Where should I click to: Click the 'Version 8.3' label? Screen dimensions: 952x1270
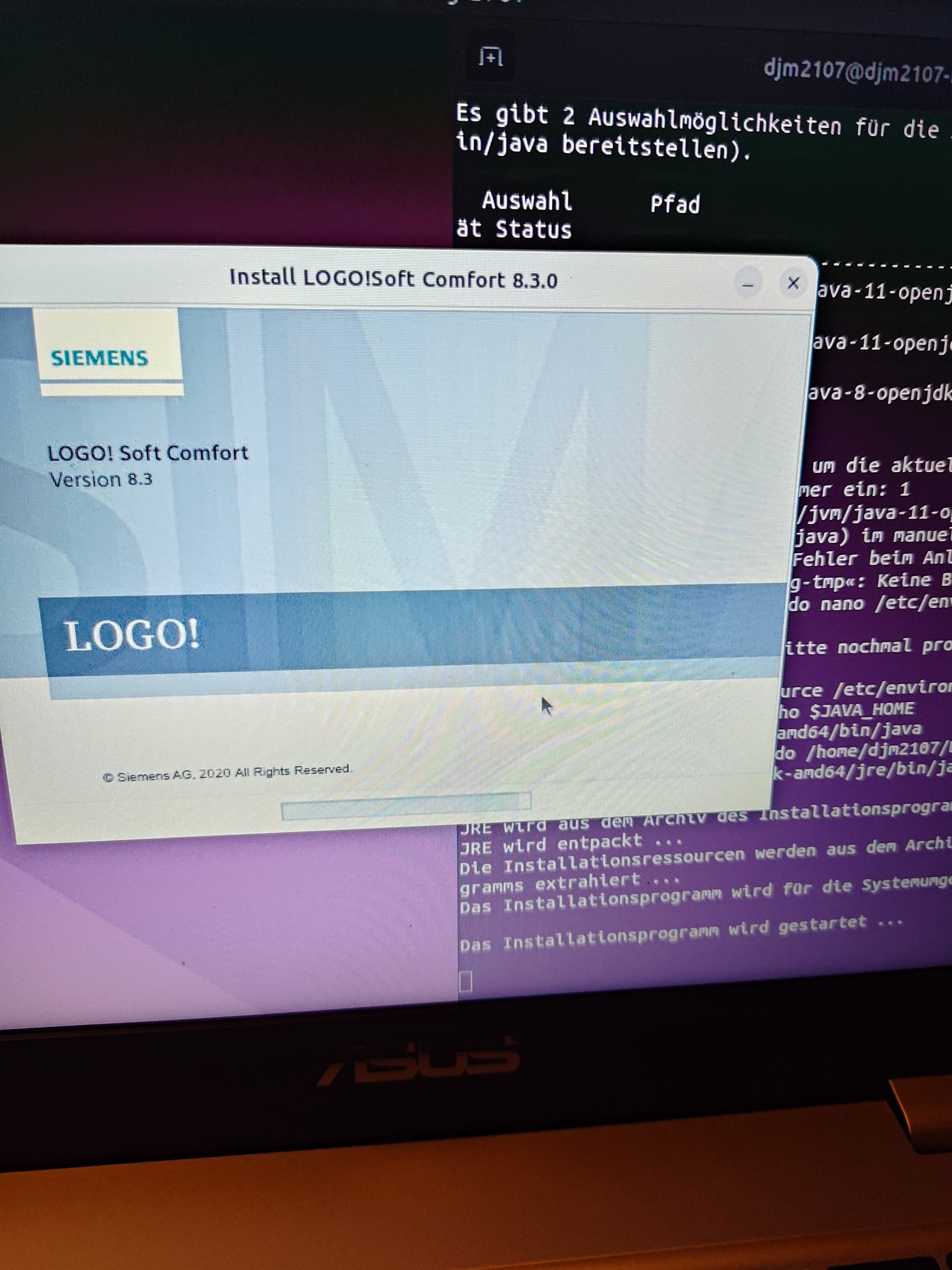pos(101,479)
